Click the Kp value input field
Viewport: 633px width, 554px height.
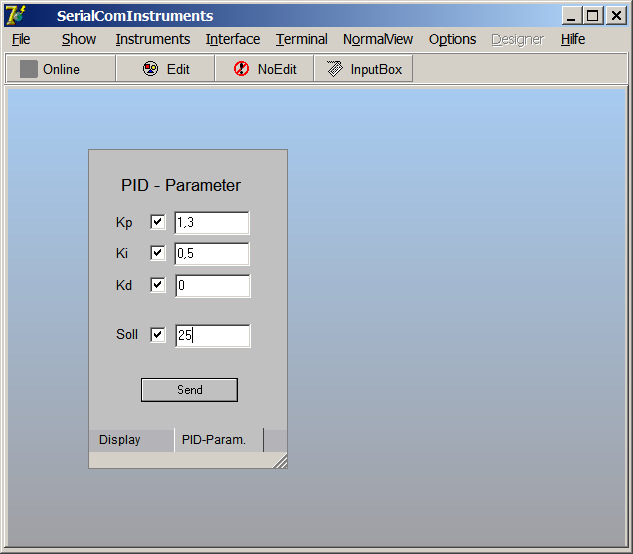pos(212,222)
